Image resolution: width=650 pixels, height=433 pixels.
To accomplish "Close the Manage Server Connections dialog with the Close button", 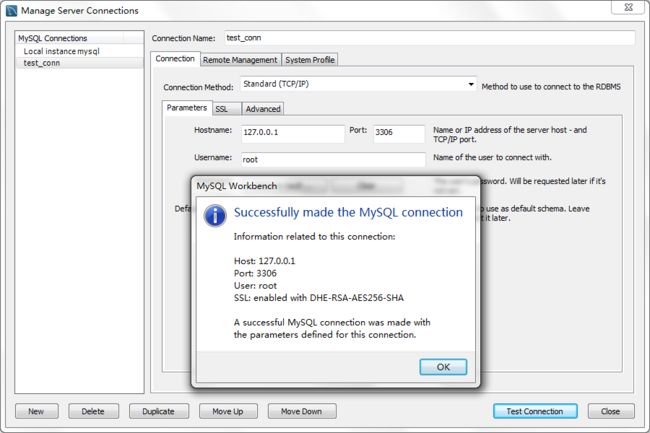I will click(611, 411).
